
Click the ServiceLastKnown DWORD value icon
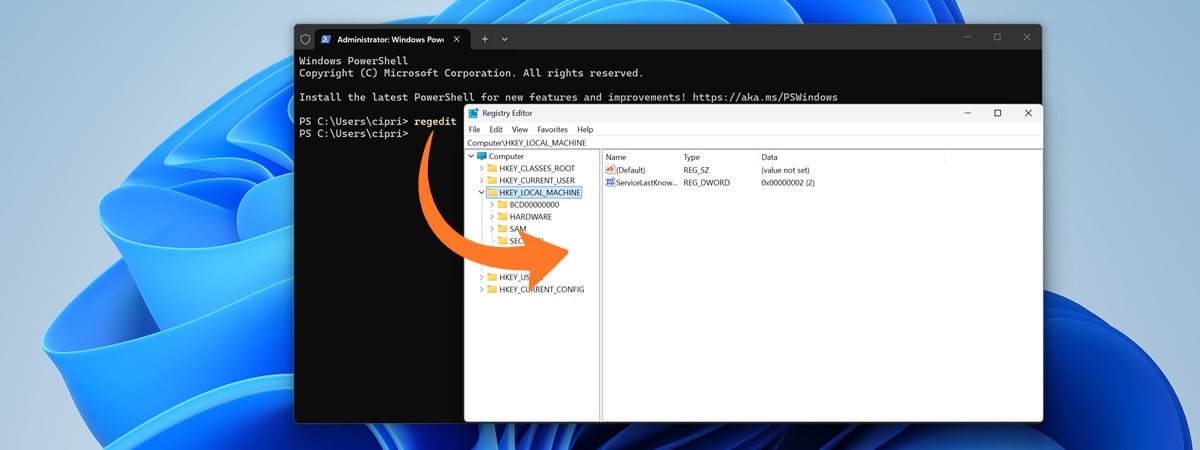pyautogui.click(x=610, y=182)
